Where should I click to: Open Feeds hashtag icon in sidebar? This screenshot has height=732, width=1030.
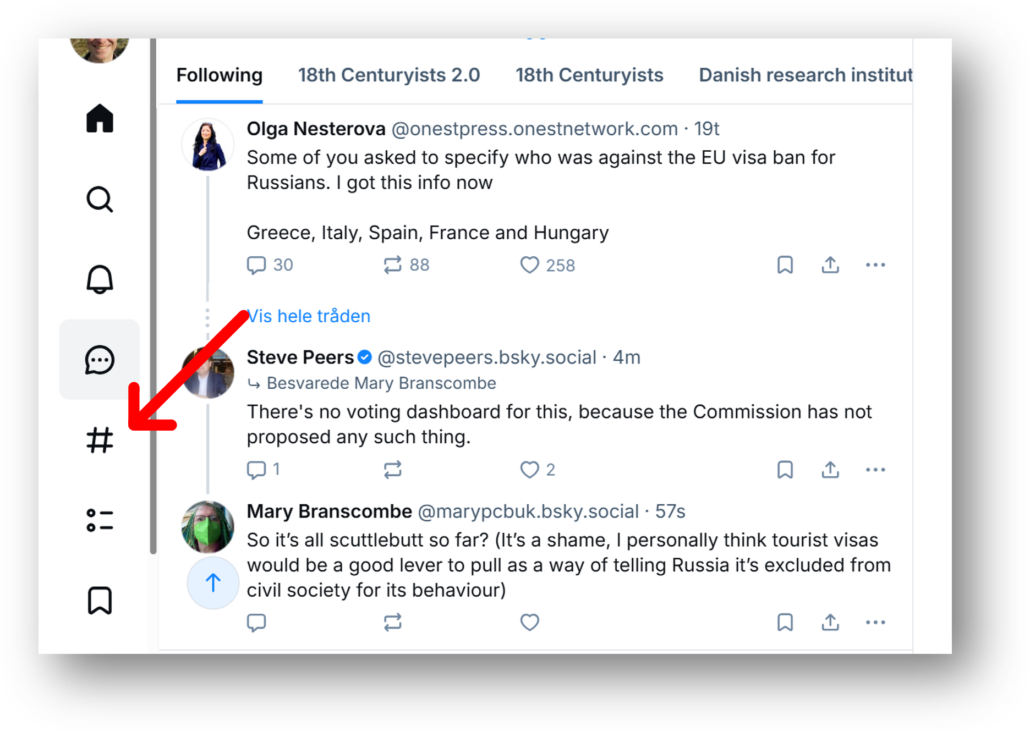(100, 440)
